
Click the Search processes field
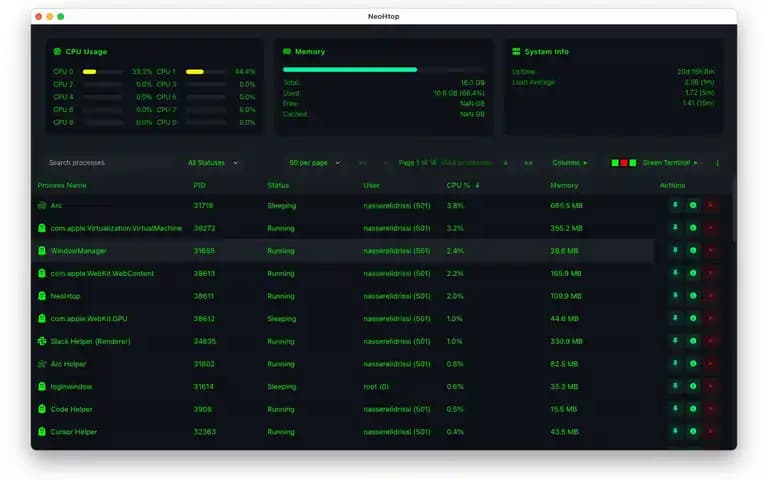110,163
